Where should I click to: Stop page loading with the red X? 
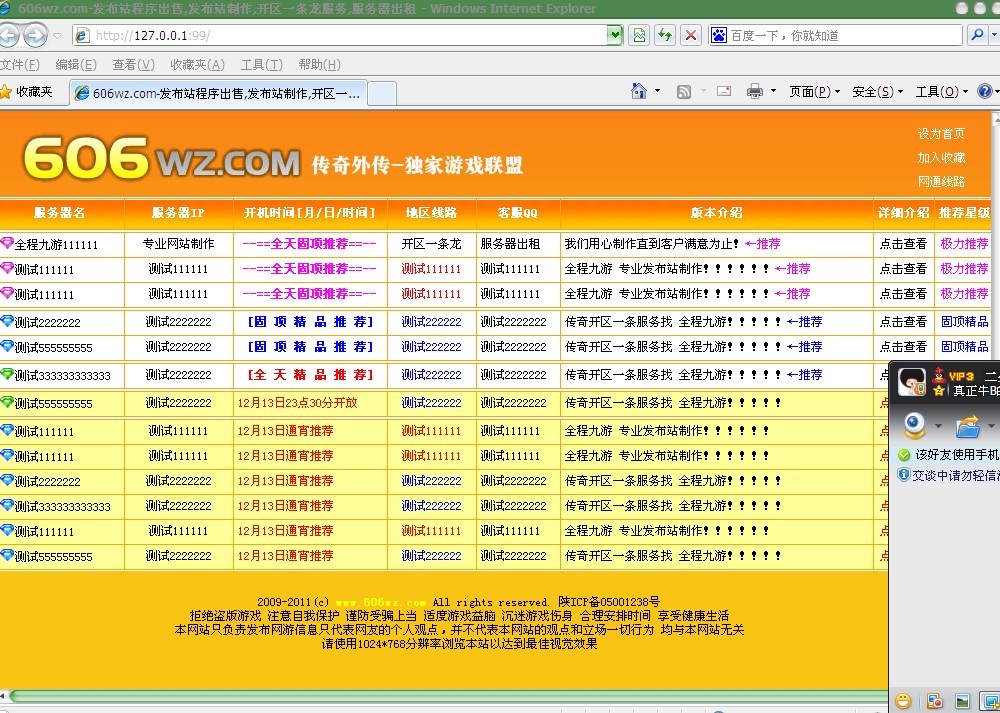[x=691, y=34]
